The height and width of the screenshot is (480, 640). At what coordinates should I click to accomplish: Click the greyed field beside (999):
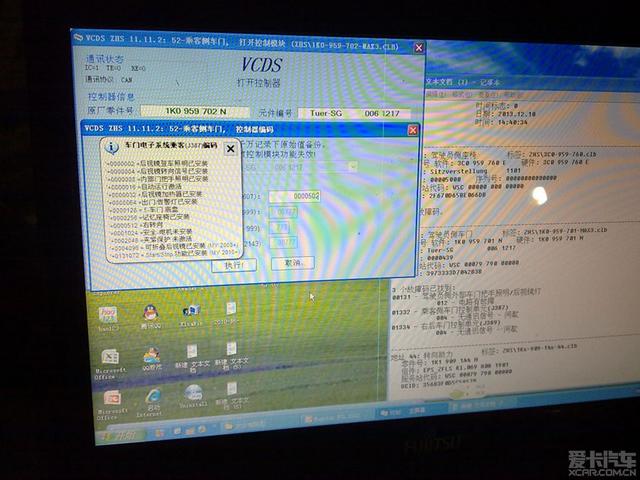(x=283, y=212)
